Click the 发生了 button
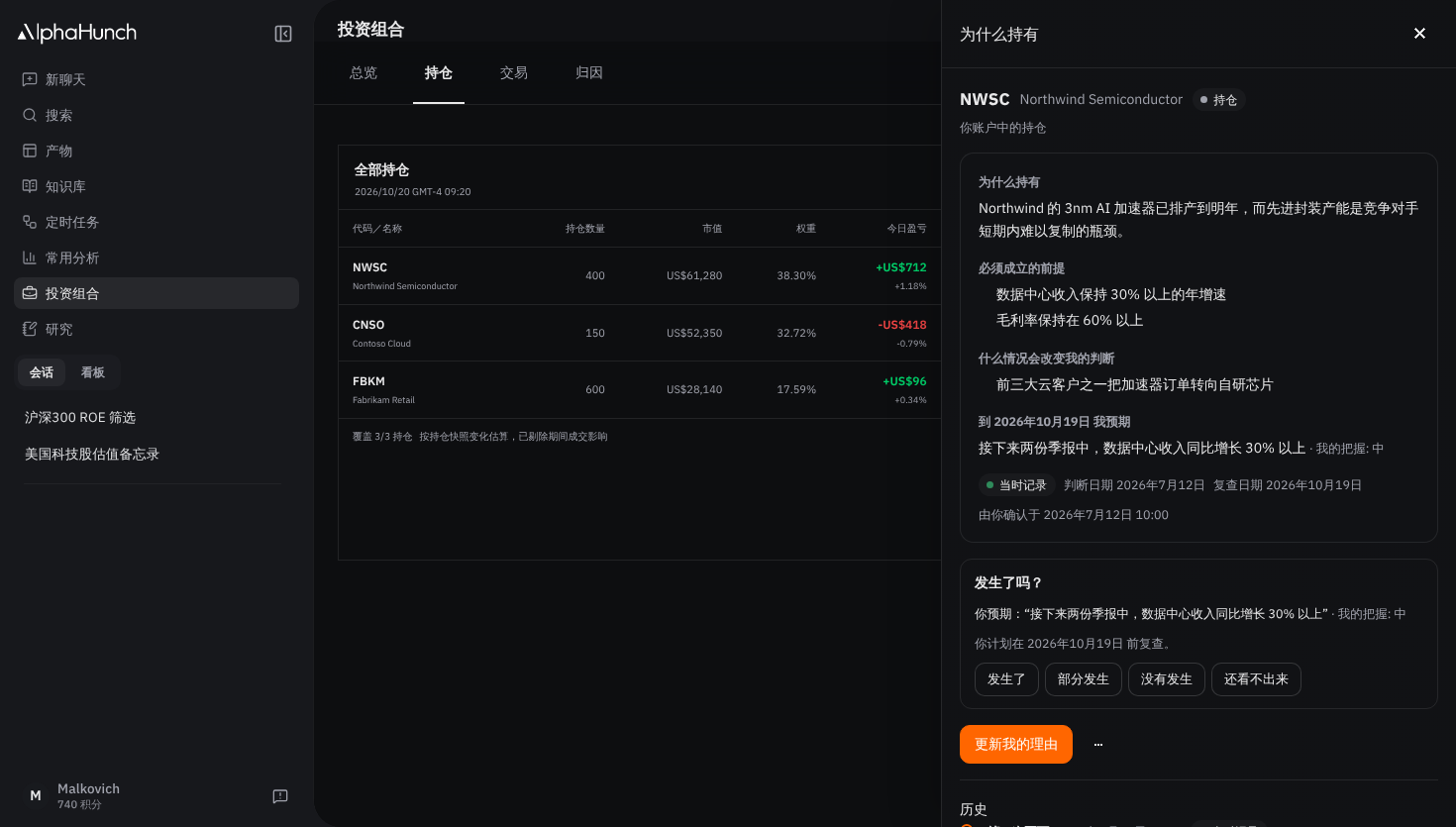The width and height of the screenshot is (1456, 827). 1006,679
